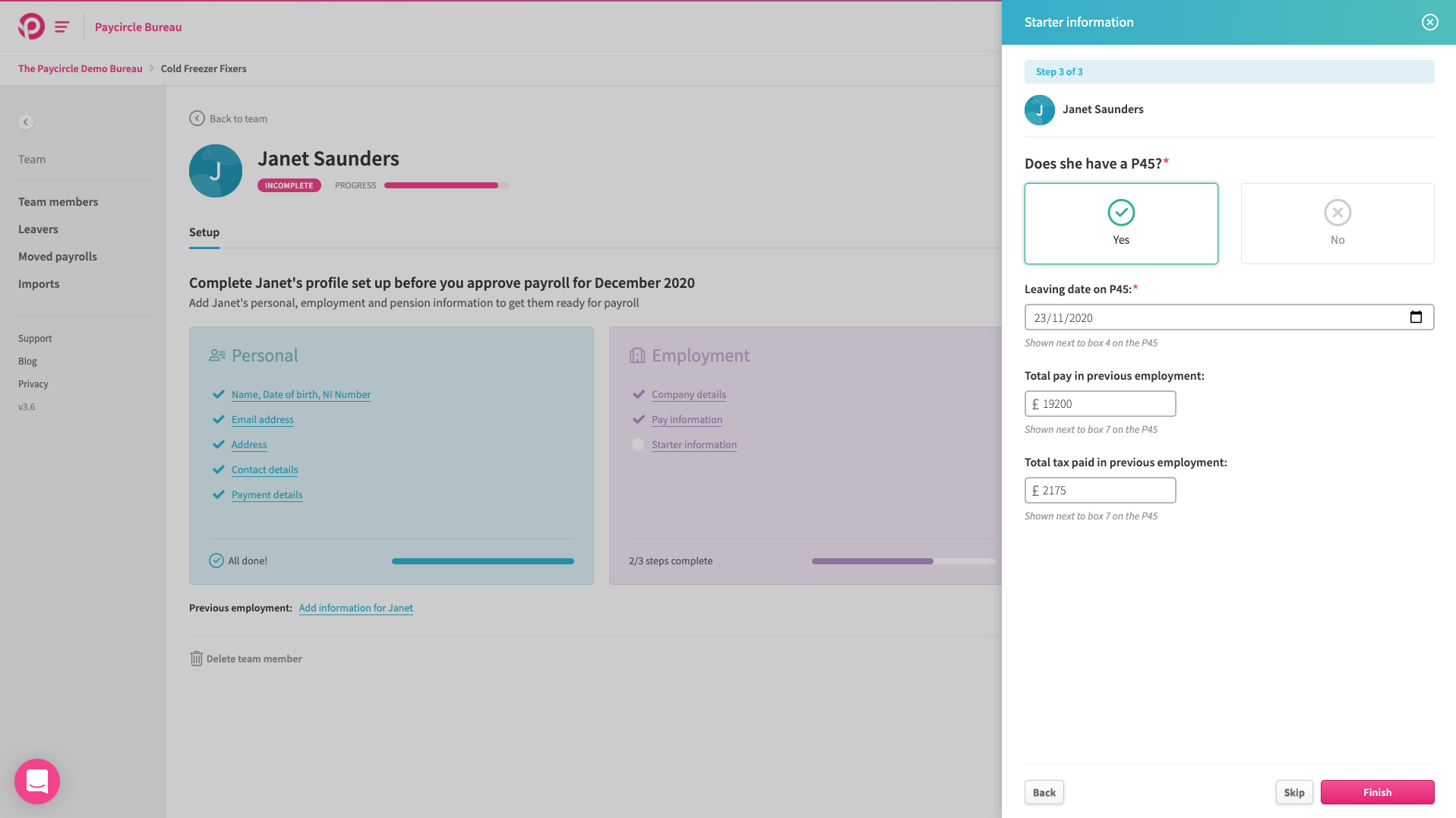1456x818 pixels.
Task: Click the Paycircle logo icon
Action: 31,27
